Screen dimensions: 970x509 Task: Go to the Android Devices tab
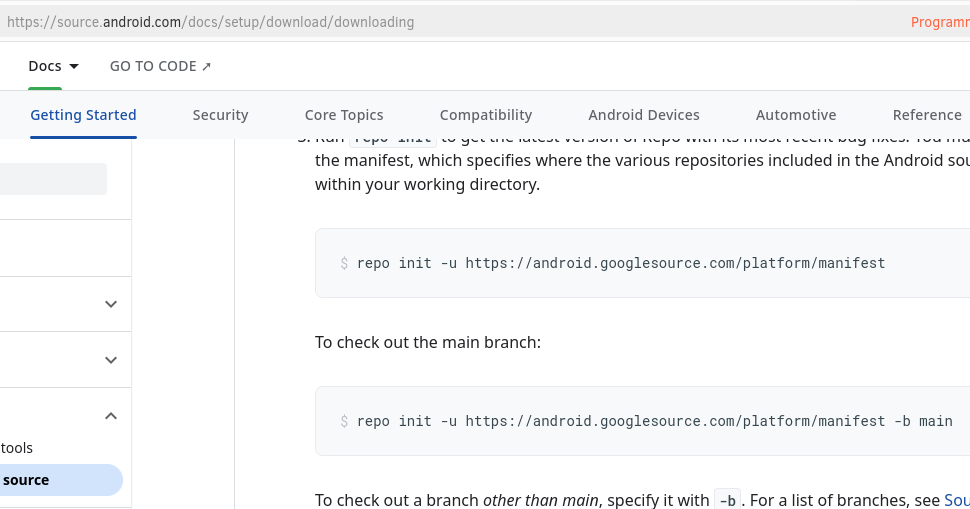tap(644, 115)
